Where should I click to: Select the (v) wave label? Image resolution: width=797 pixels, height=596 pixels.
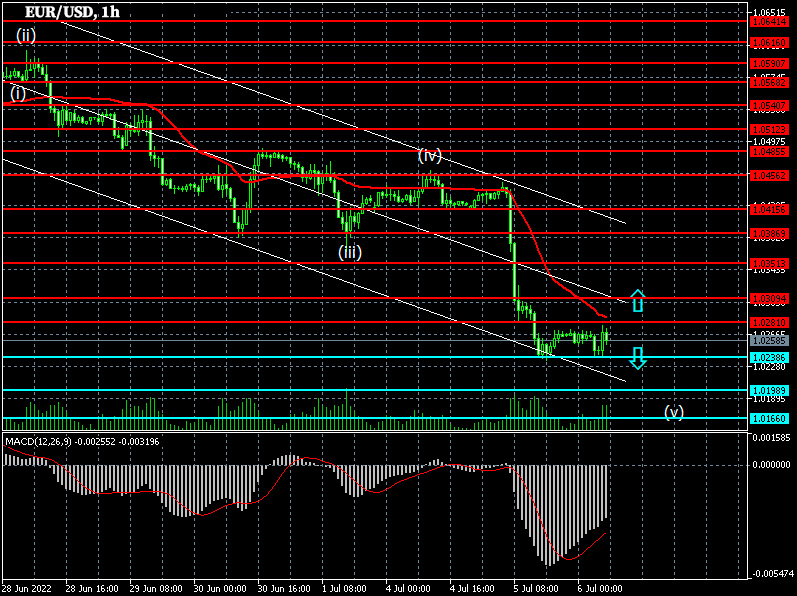click(674, 412)
